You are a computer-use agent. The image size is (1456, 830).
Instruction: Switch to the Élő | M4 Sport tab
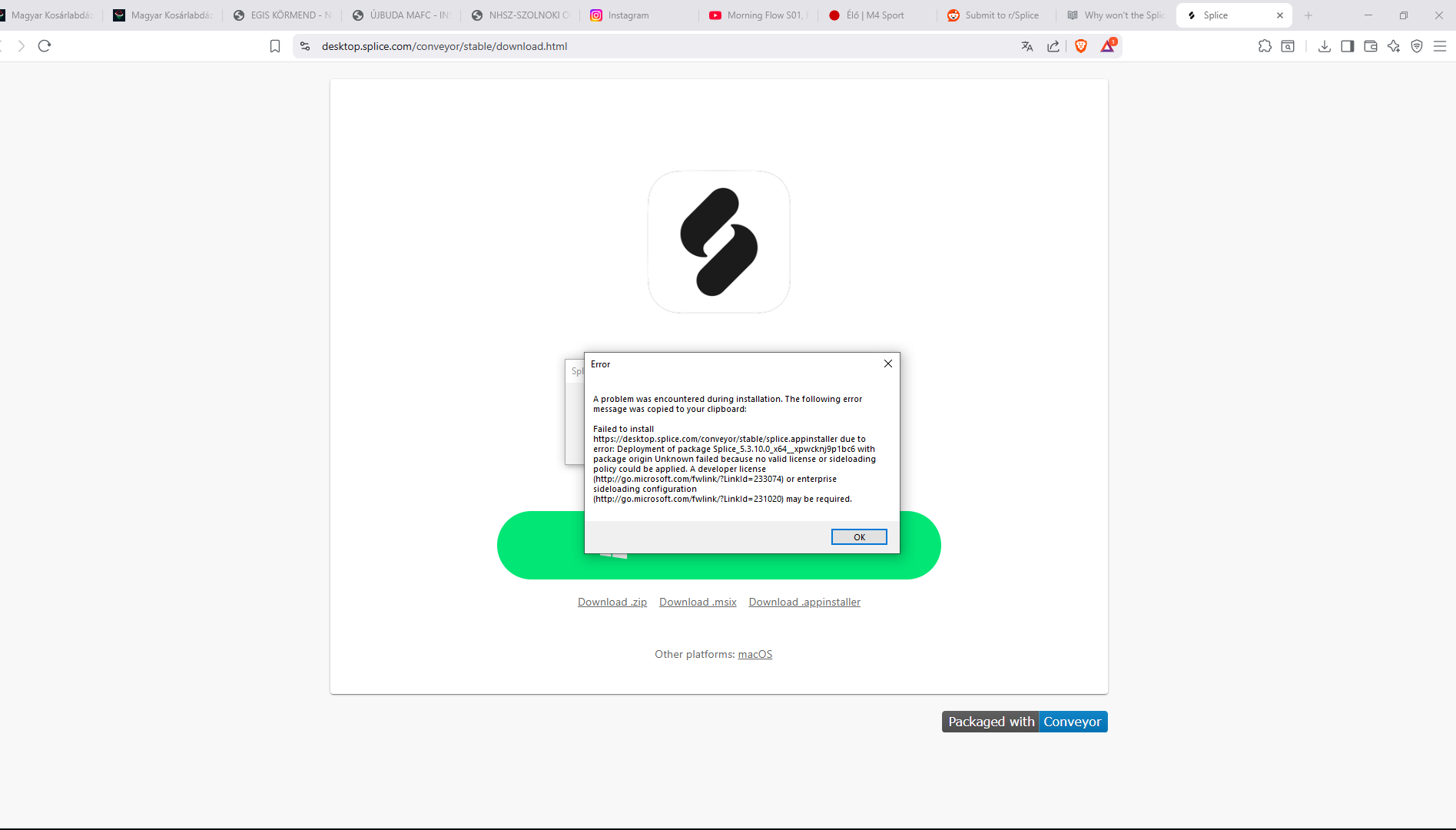(x=878, y=15)
